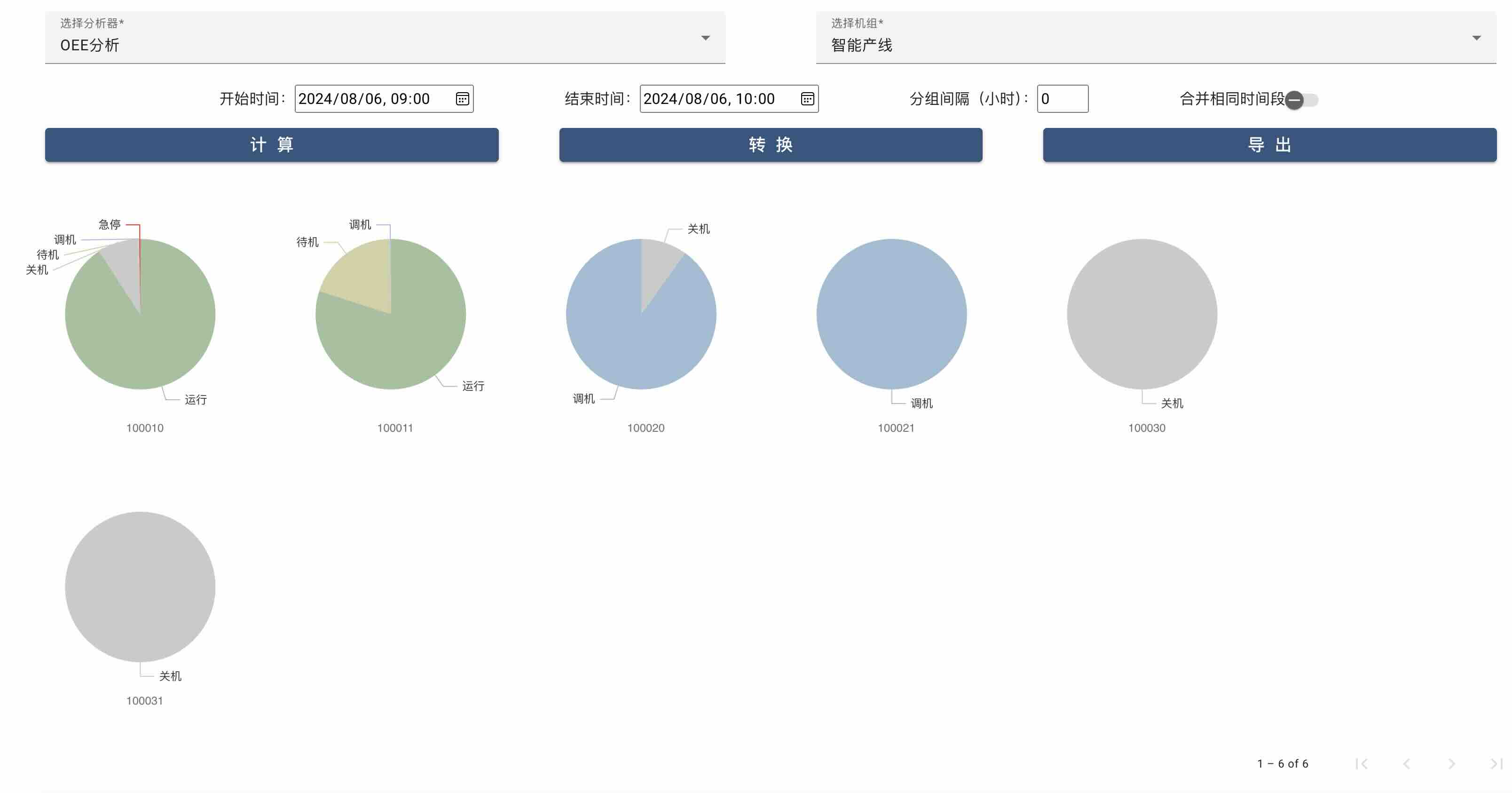Click the blue 调机 pie of chart 100021
This screenshot has width=1512, height=793.
891,314
